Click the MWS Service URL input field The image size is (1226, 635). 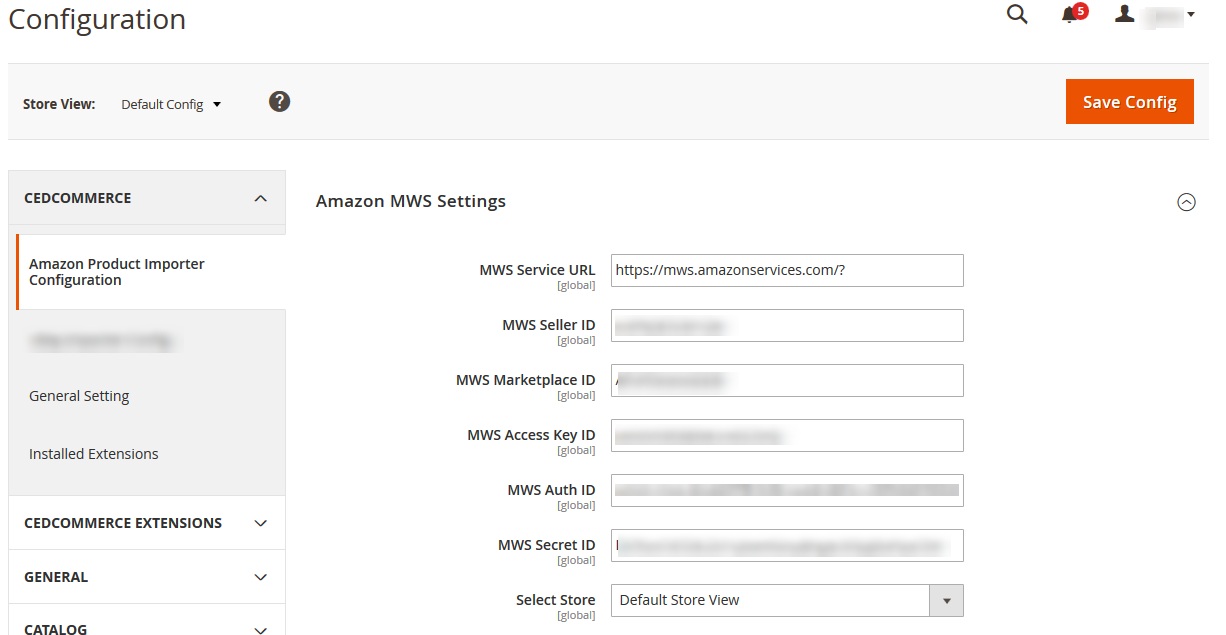point(786,270)
